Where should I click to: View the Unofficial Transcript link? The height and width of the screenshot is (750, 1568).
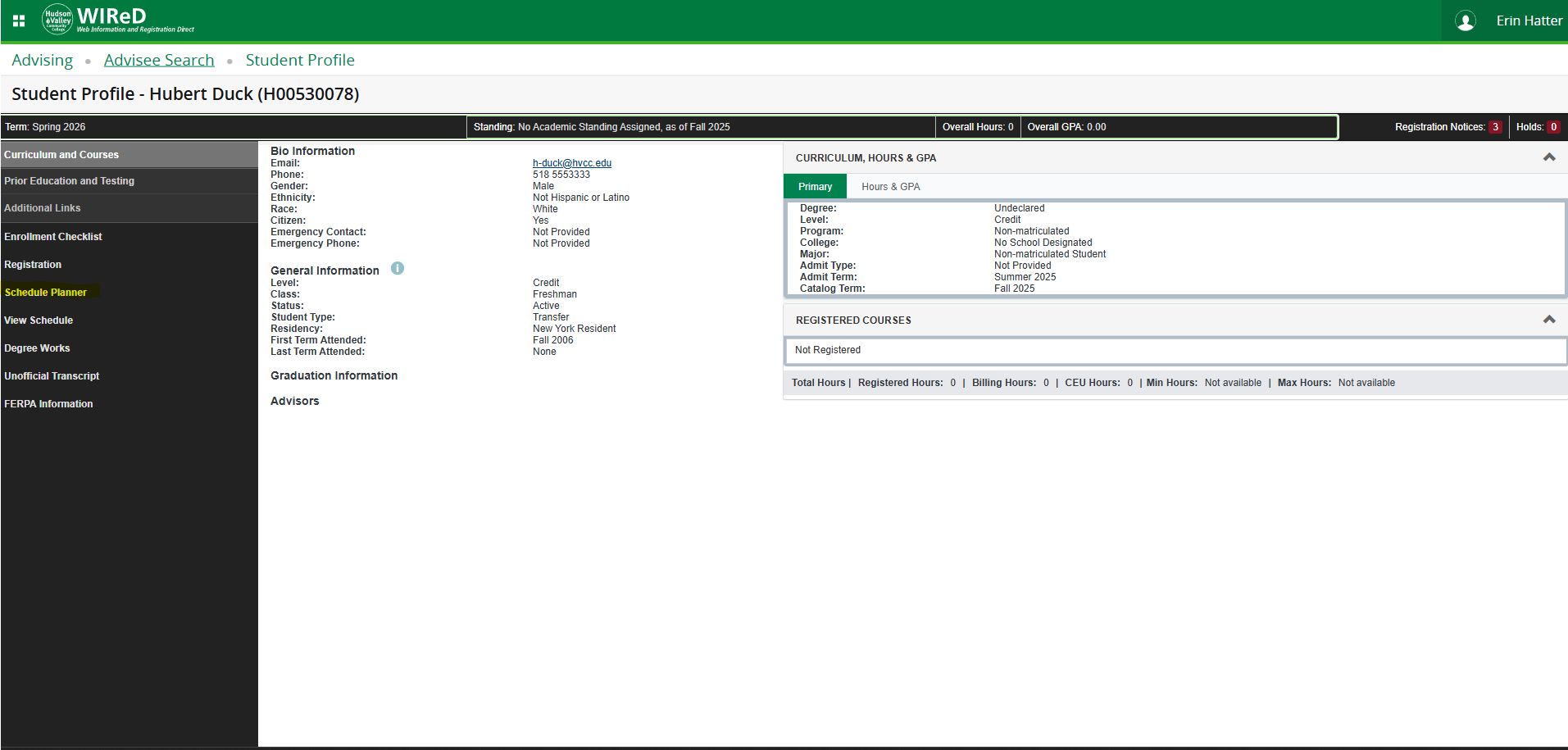click(52, 376)
